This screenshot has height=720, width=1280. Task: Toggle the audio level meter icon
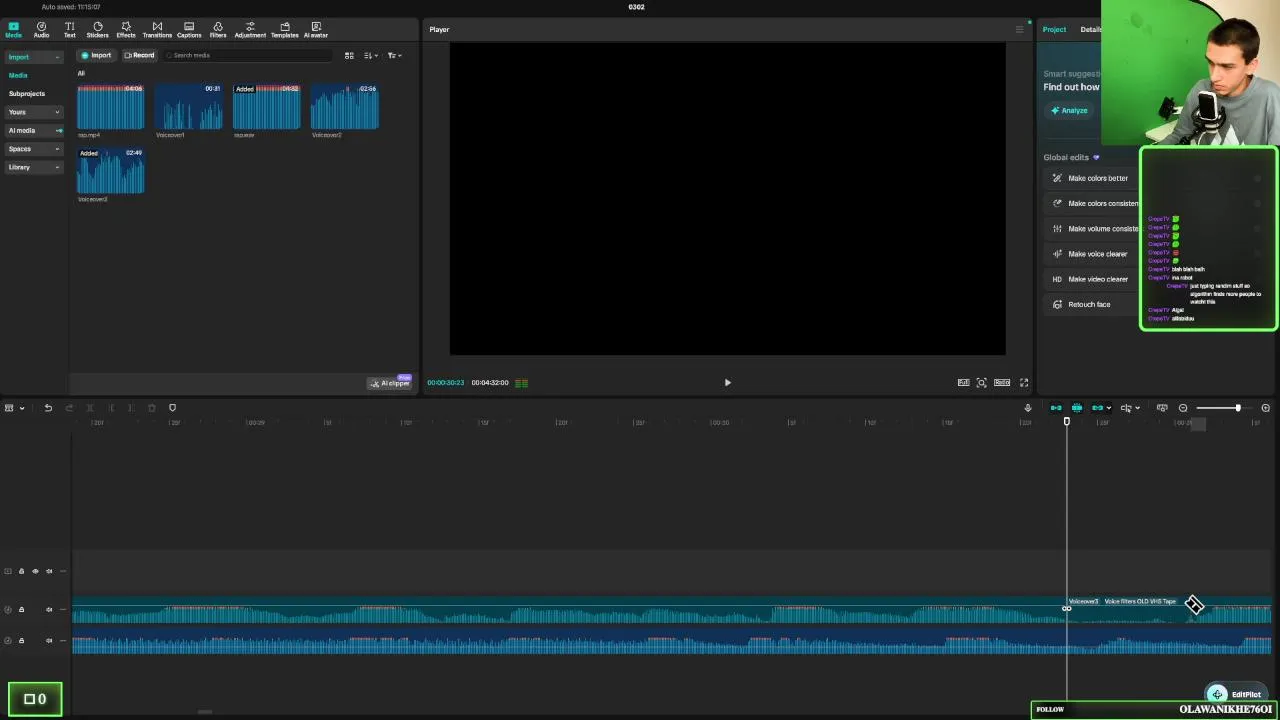(521, 382)
